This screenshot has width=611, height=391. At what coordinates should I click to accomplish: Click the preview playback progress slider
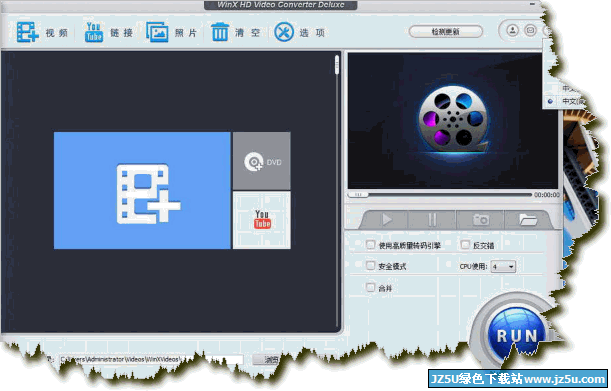(440, 194)
